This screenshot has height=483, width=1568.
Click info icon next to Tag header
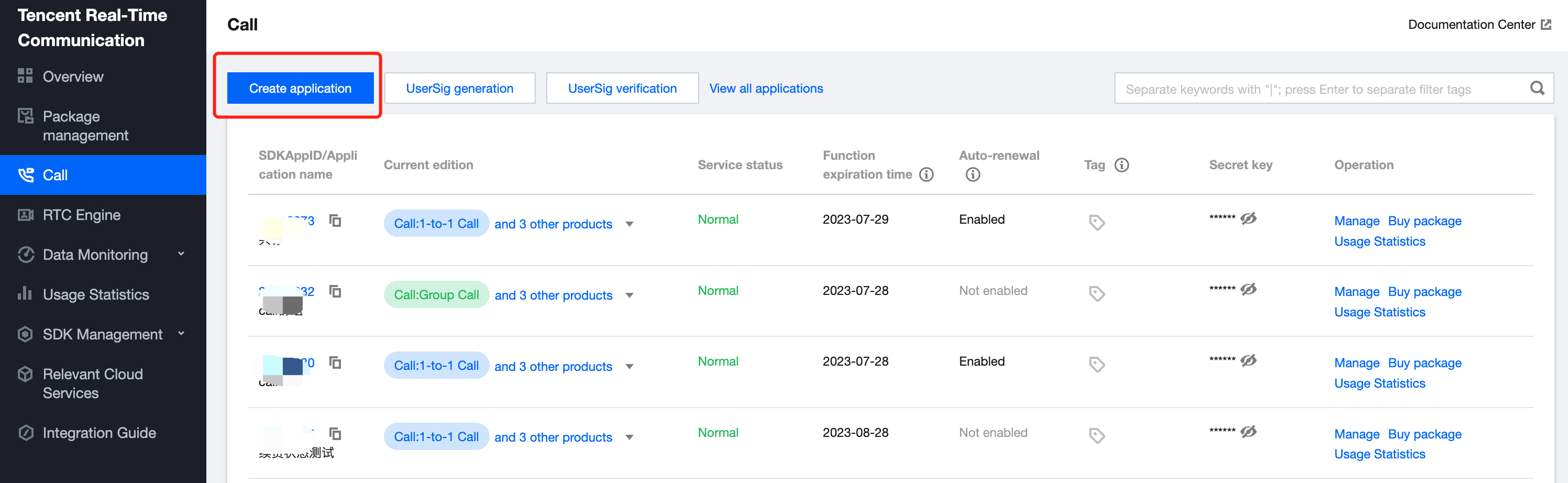[x=1121, y=165]
